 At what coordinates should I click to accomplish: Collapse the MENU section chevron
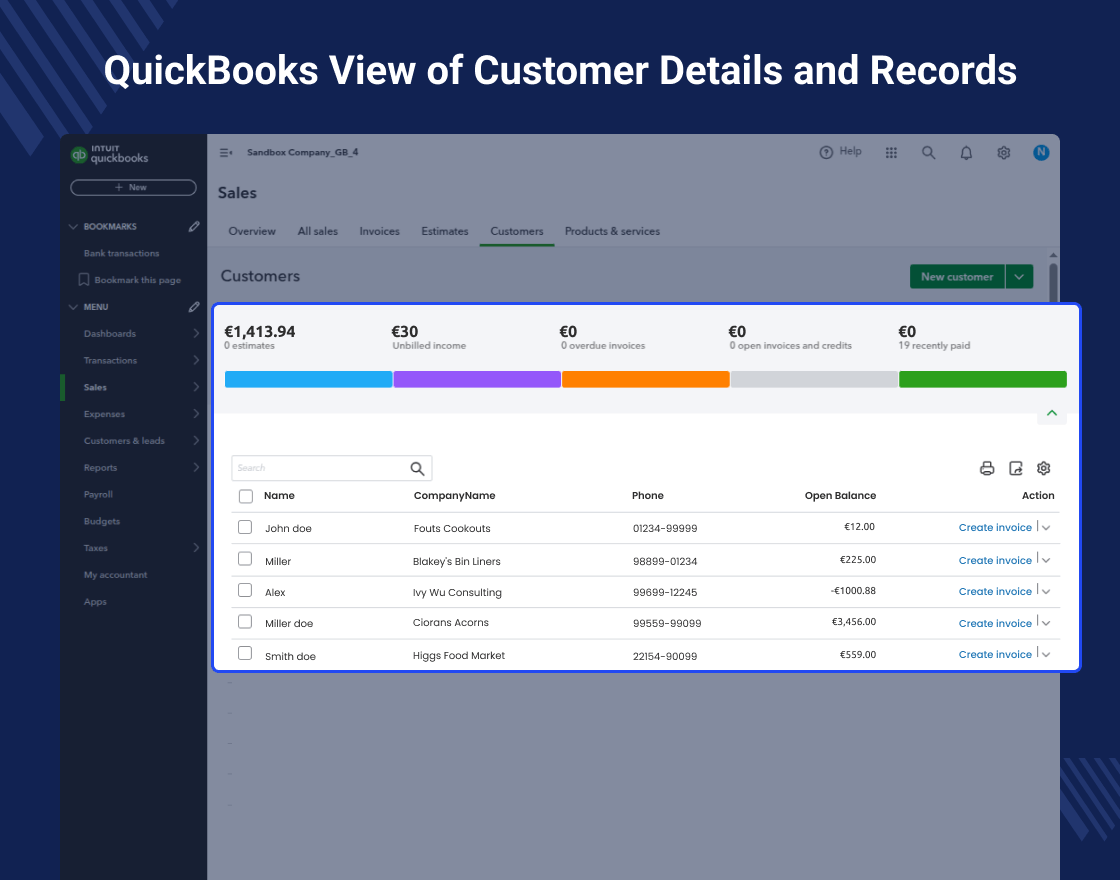click(73, 306)
